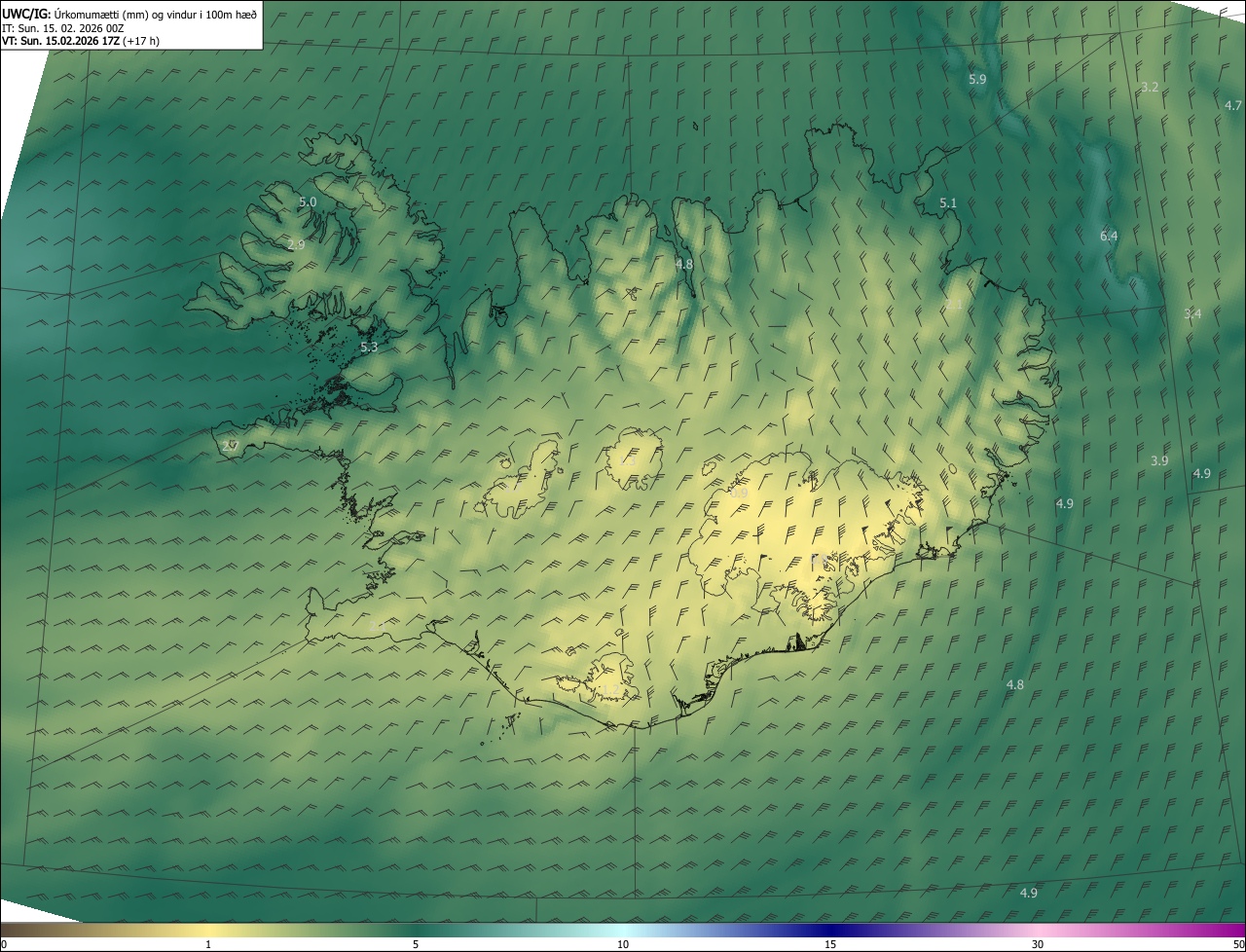Screen dimensions: 1246x952
Task: Click the 3.9 precipitation value
Action: pyautogui.click(x=1159, y=460)
